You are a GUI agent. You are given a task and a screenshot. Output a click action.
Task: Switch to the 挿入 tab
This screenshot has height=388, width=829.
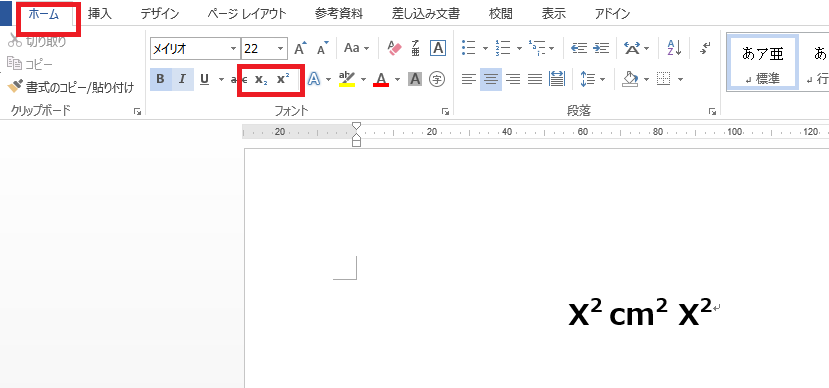(x=100, y=14)
